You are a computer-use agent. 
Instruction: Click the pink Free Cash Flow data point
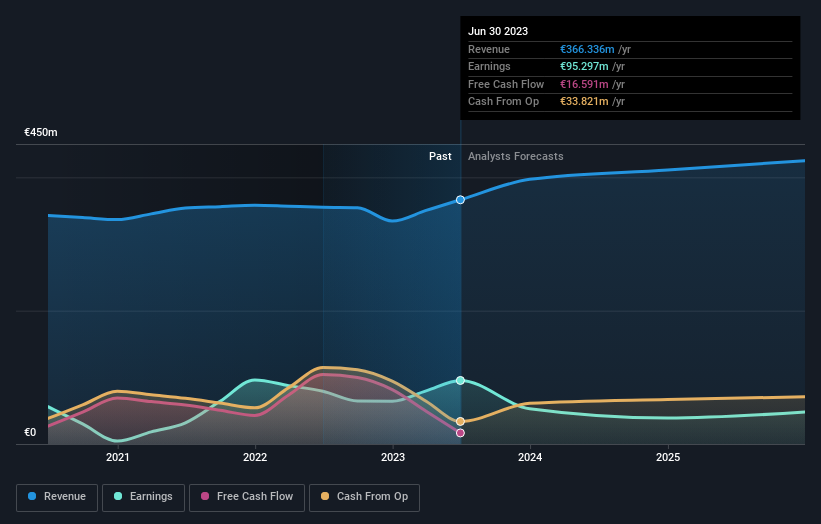460,433
